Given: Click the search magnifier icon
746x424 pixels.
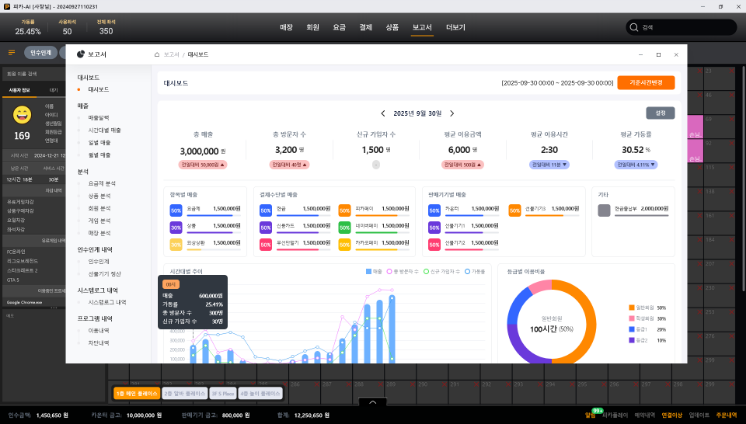Looking at the screenshot, I should tap(636, 28).
